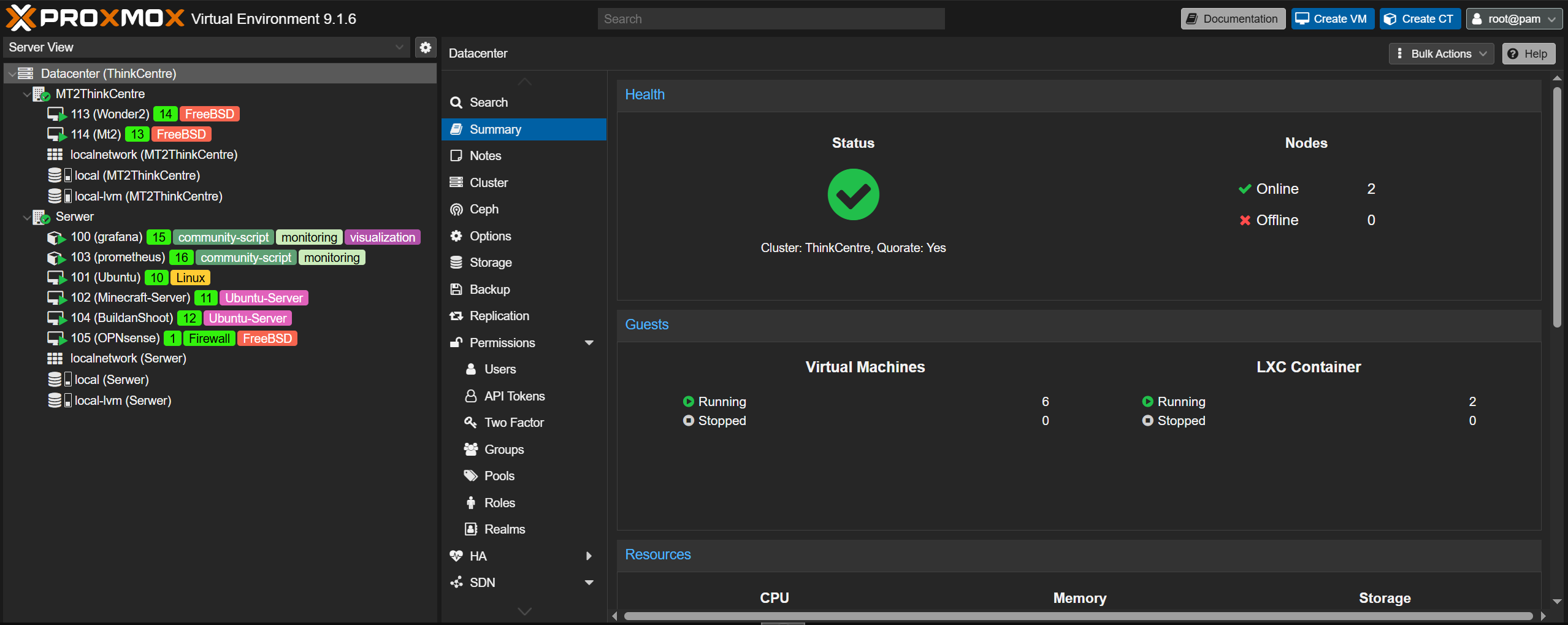Click the Two Factor key icon
Image resolution: width=1568 pixels, height=625 pixels.
tap(470, 423)
